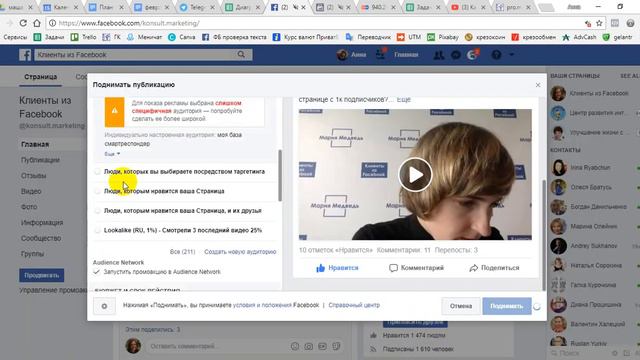Open 'Публикации' in the page sidebar
The width and height of the screenshot is (640, 360).
40,160
